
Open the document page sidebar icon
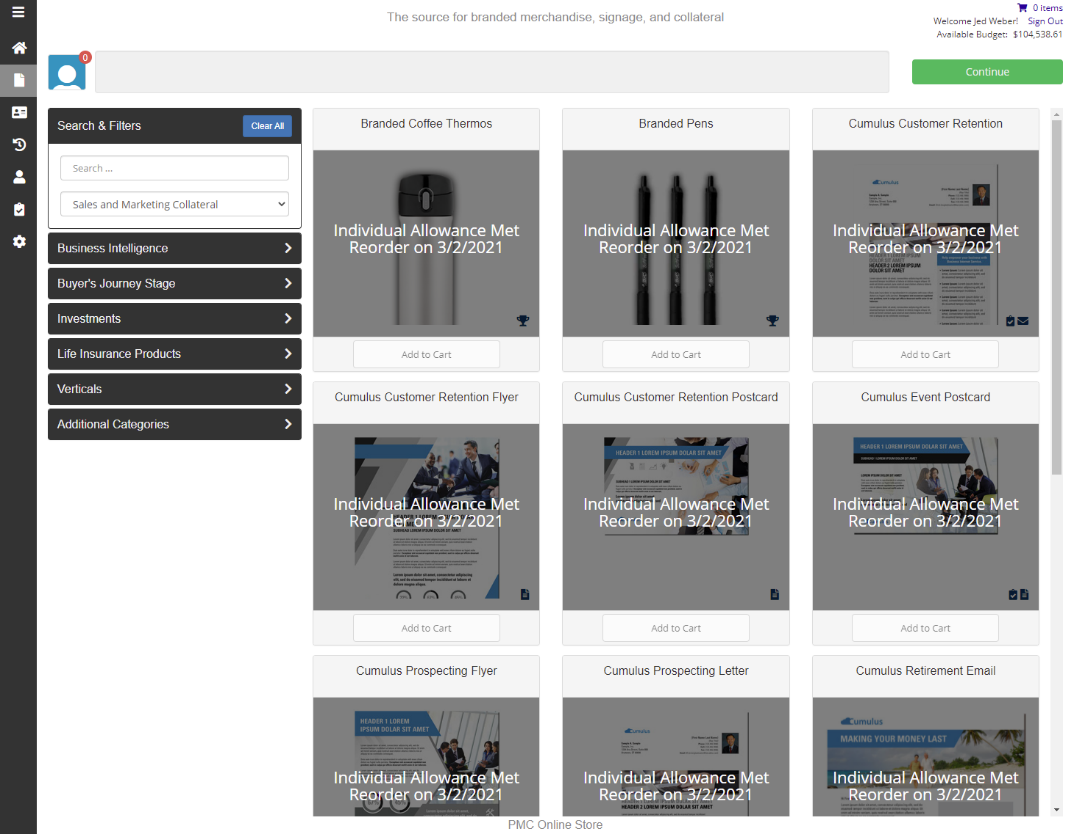[18, 80]
